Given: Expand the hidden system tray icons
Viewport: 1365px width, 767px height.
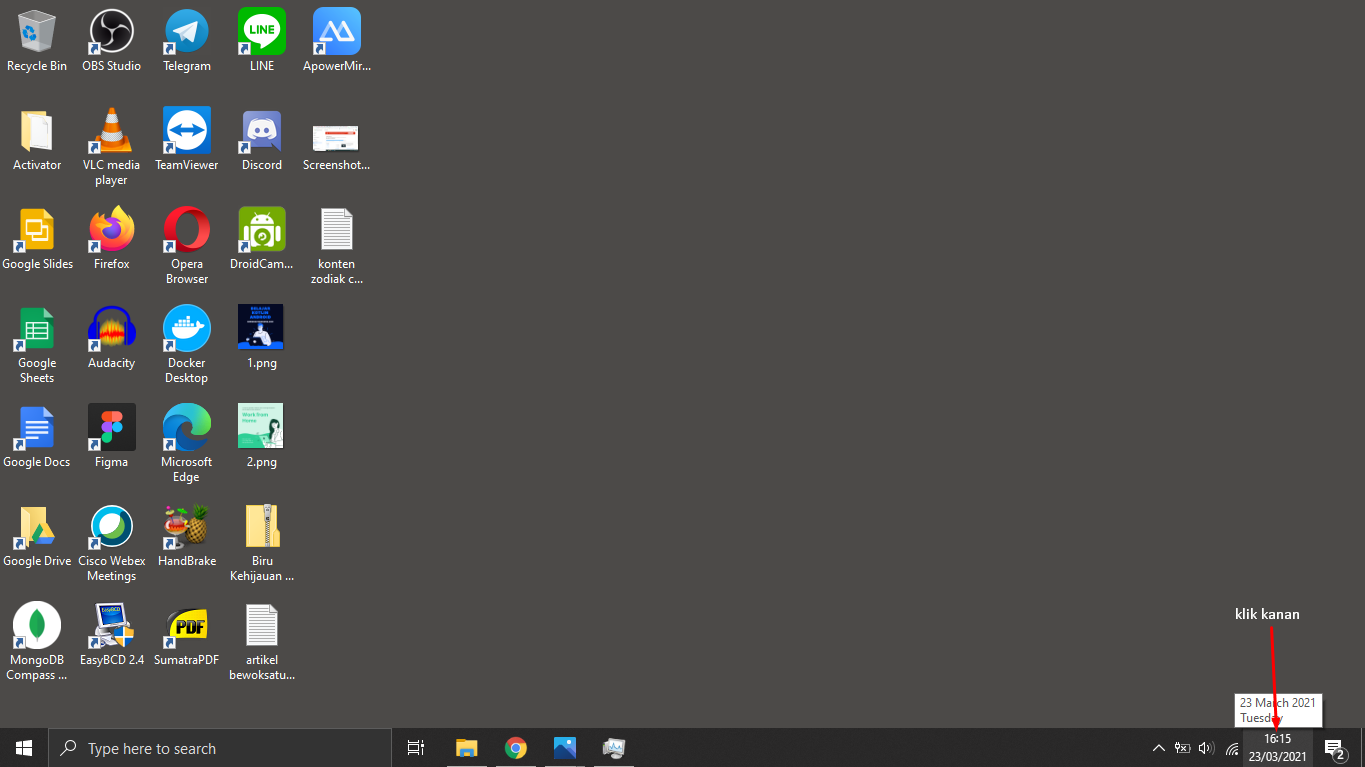Looking at the screenshot, I should pos(1159,748).
